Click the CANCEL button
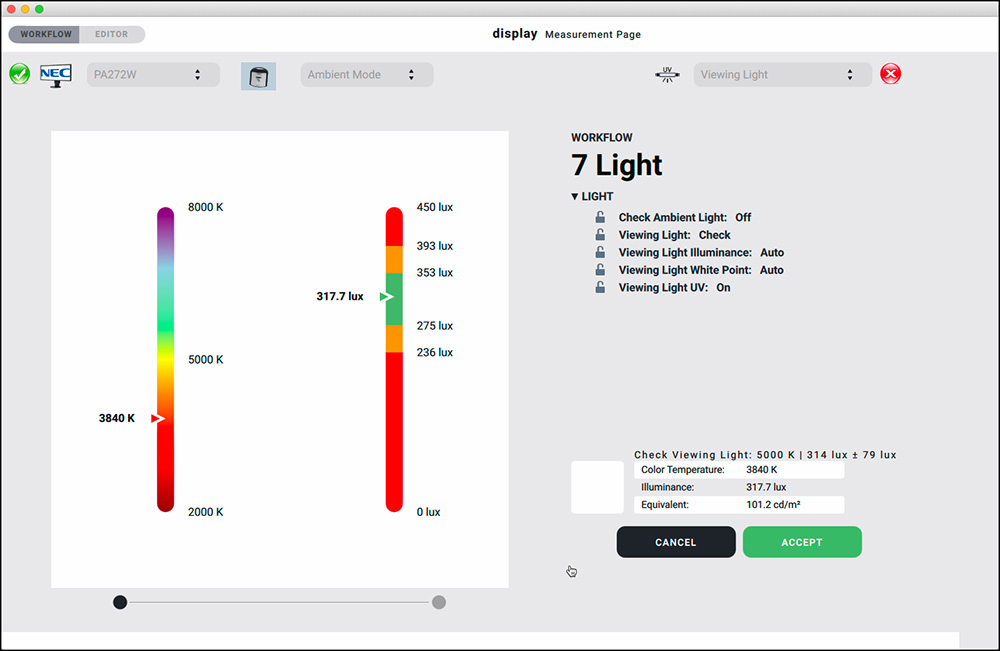 coord(675,542)
